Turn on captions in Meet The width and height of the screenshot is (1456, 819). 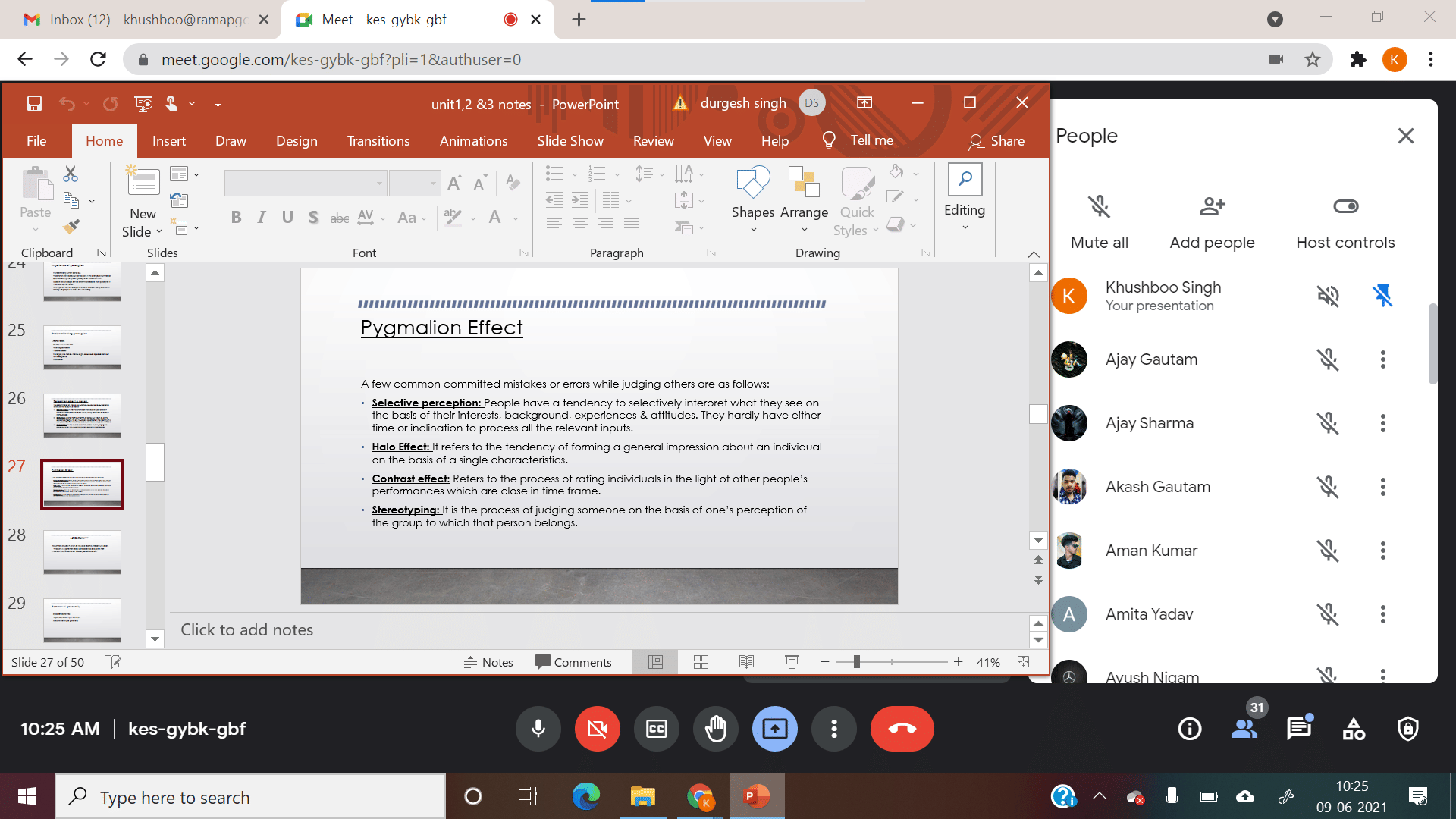click(x=656, y=730)
